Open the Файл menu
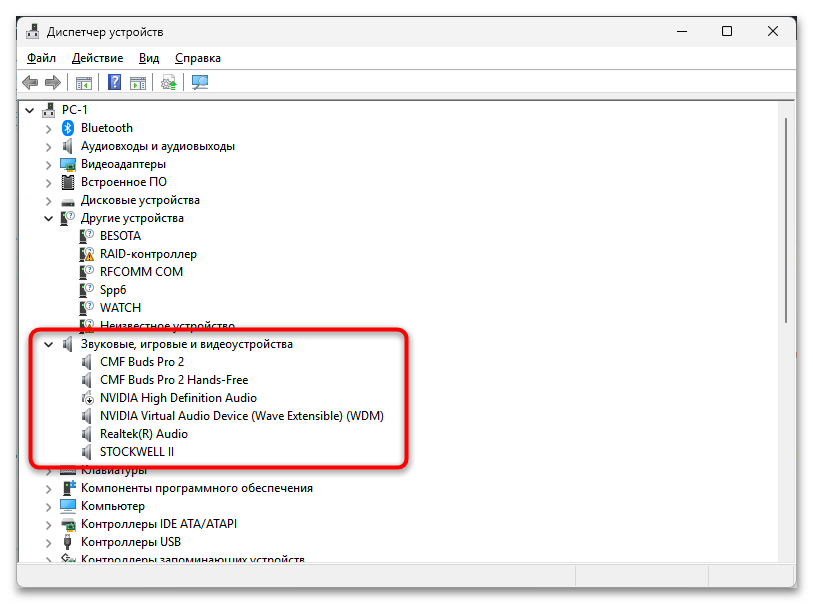Image resolution: width=813 pixels, height=604 pixels. 41,58
